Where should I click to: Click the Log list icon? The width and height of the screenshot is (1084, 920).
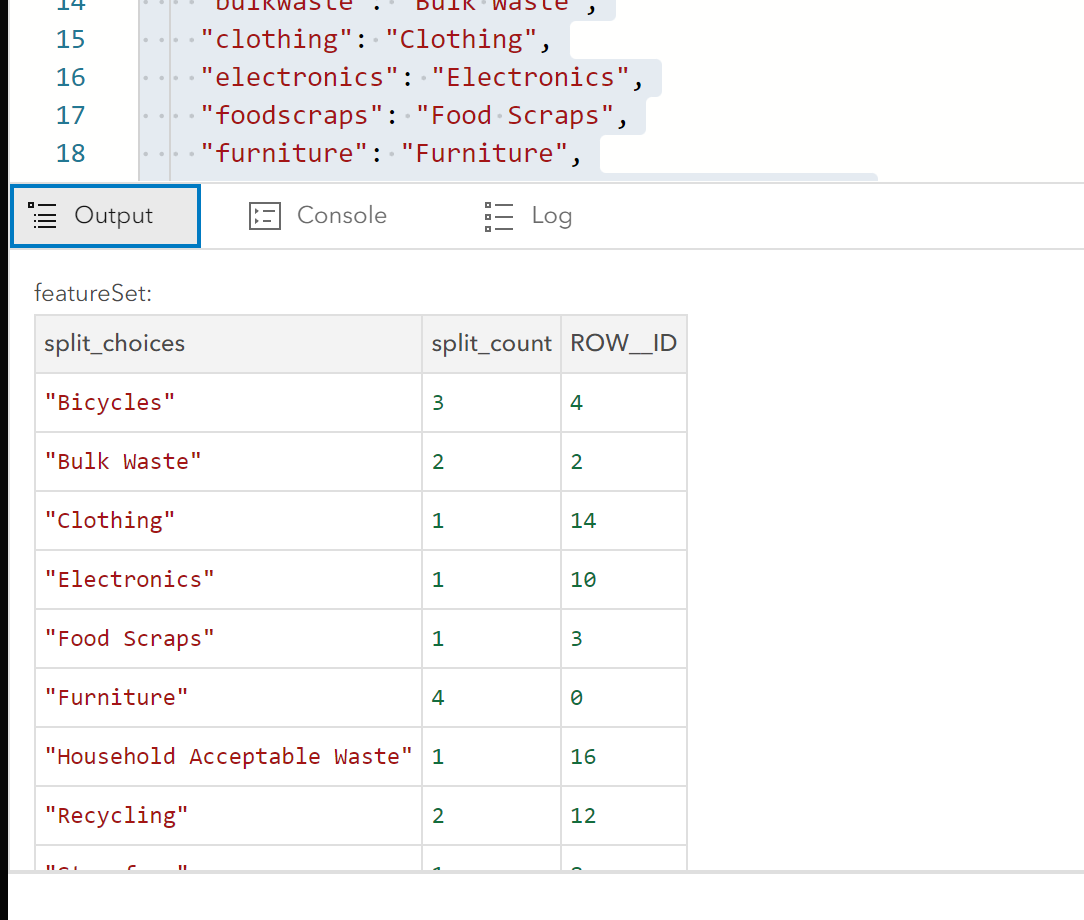(x=498, y=216)
